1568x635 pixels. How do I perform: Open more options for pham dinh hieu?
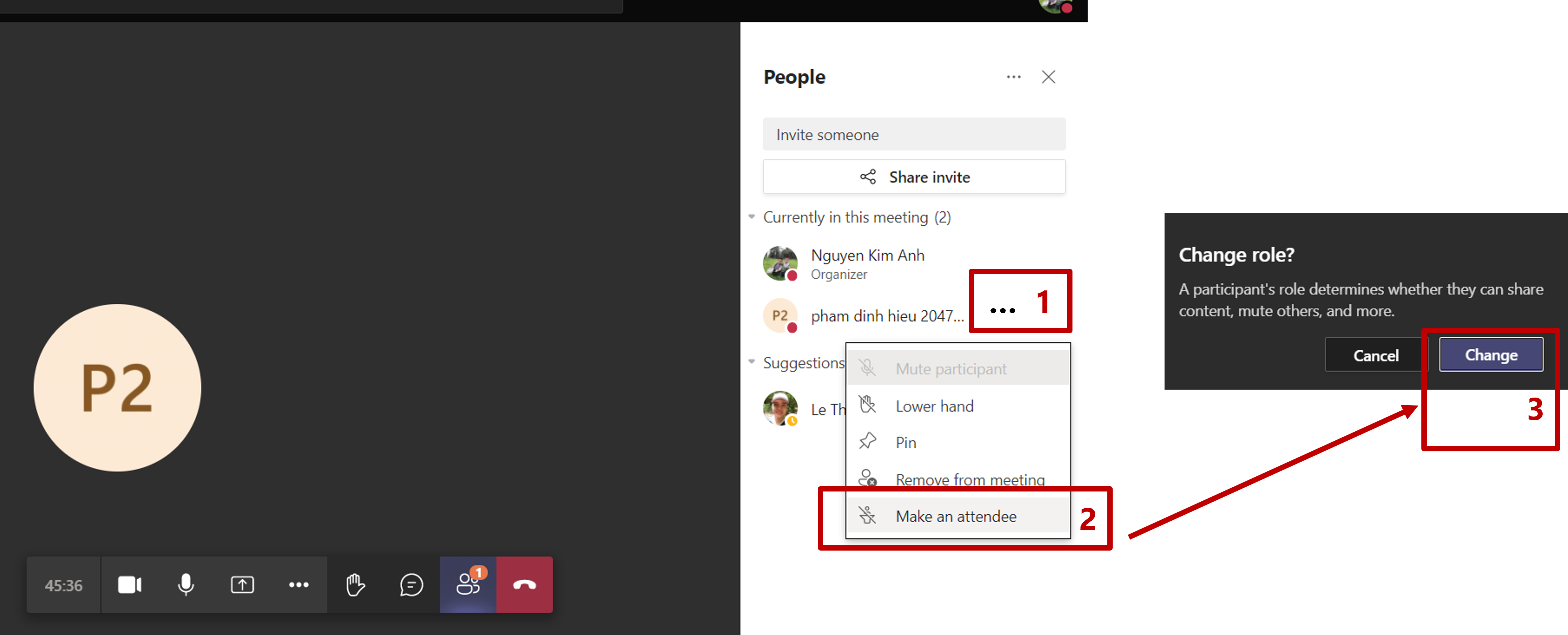pos(1002,311)
